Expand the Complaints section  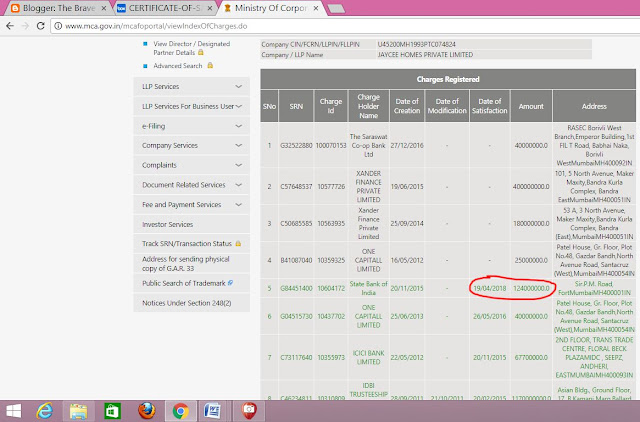pos(191,165)
